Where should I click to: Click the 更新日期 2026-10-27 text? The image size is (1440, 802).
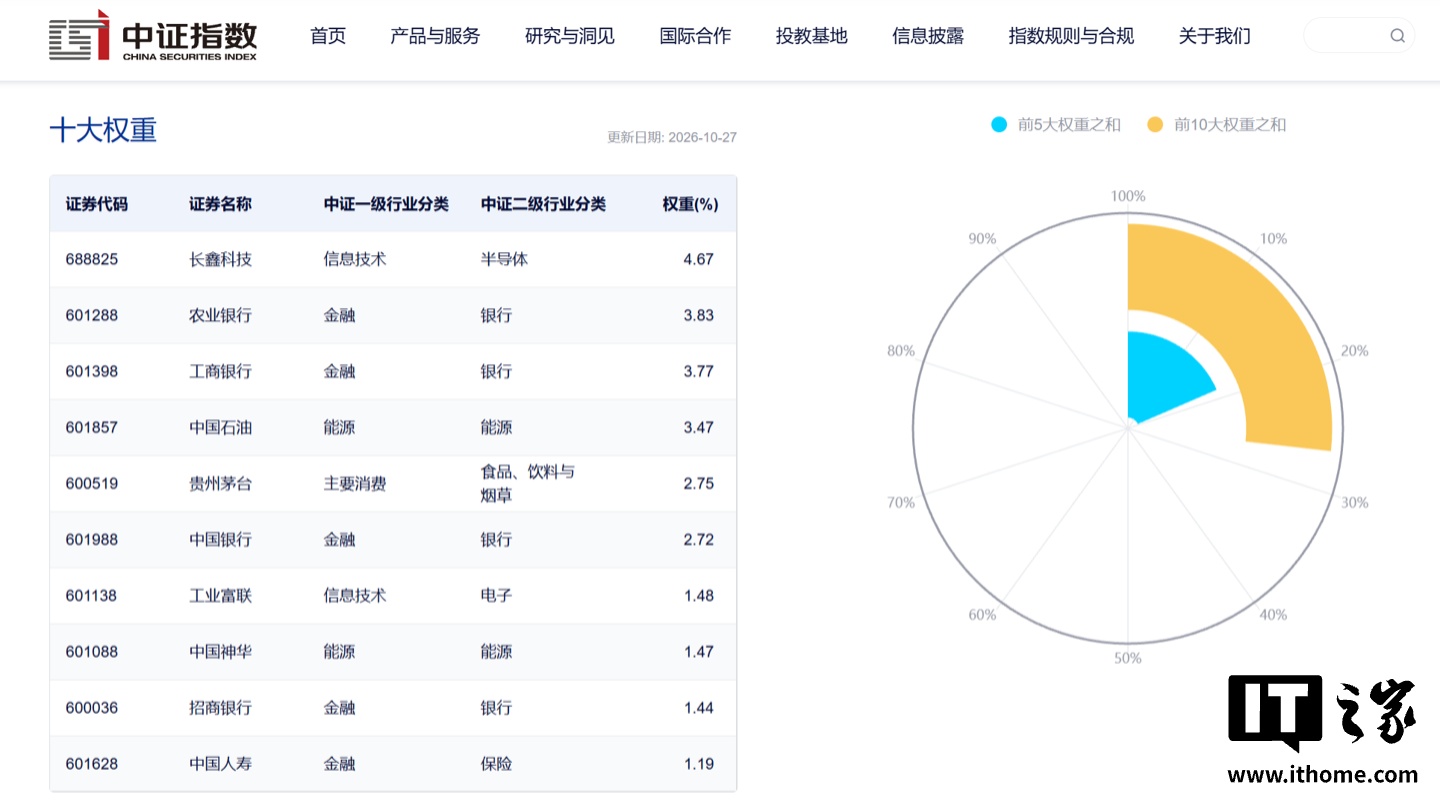pos(672,137)
